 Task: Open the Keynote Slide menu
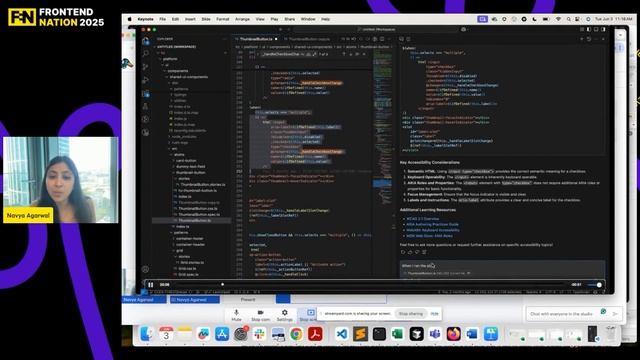point(206,19)
